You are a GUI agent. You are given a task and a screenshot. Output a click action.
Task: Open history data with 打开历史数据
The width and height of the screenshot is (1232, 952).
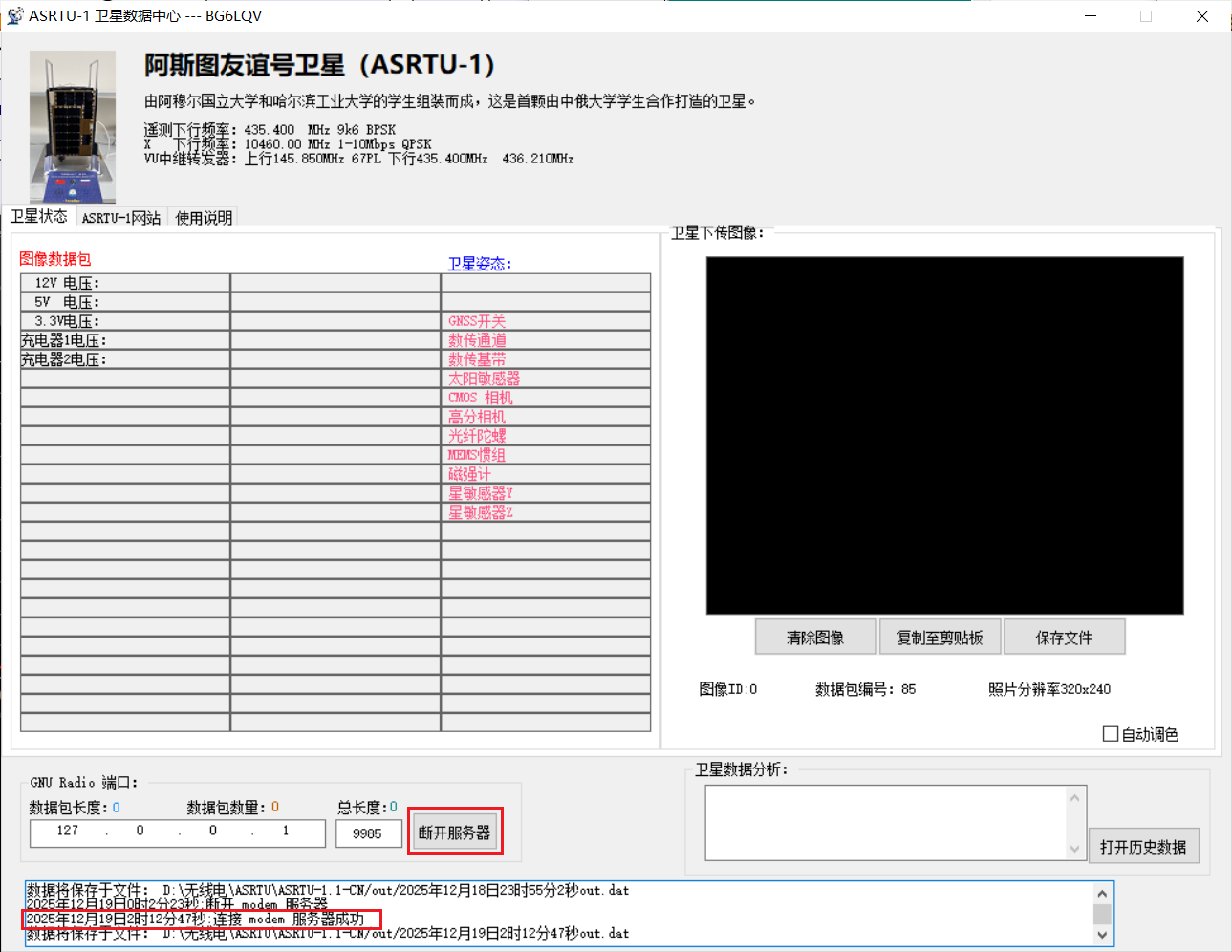[1142, 847]
